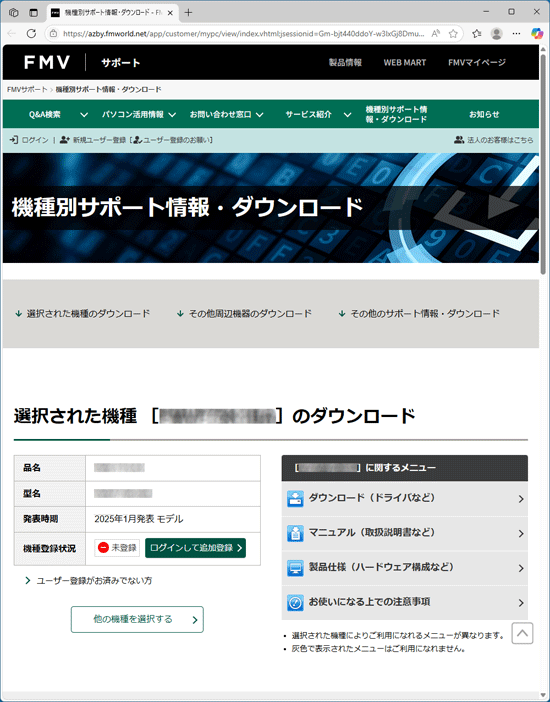The image size is (550, 702).
Task: Open 機種別サポート情報・ダウンロード nav item
Action: point(396,114)
